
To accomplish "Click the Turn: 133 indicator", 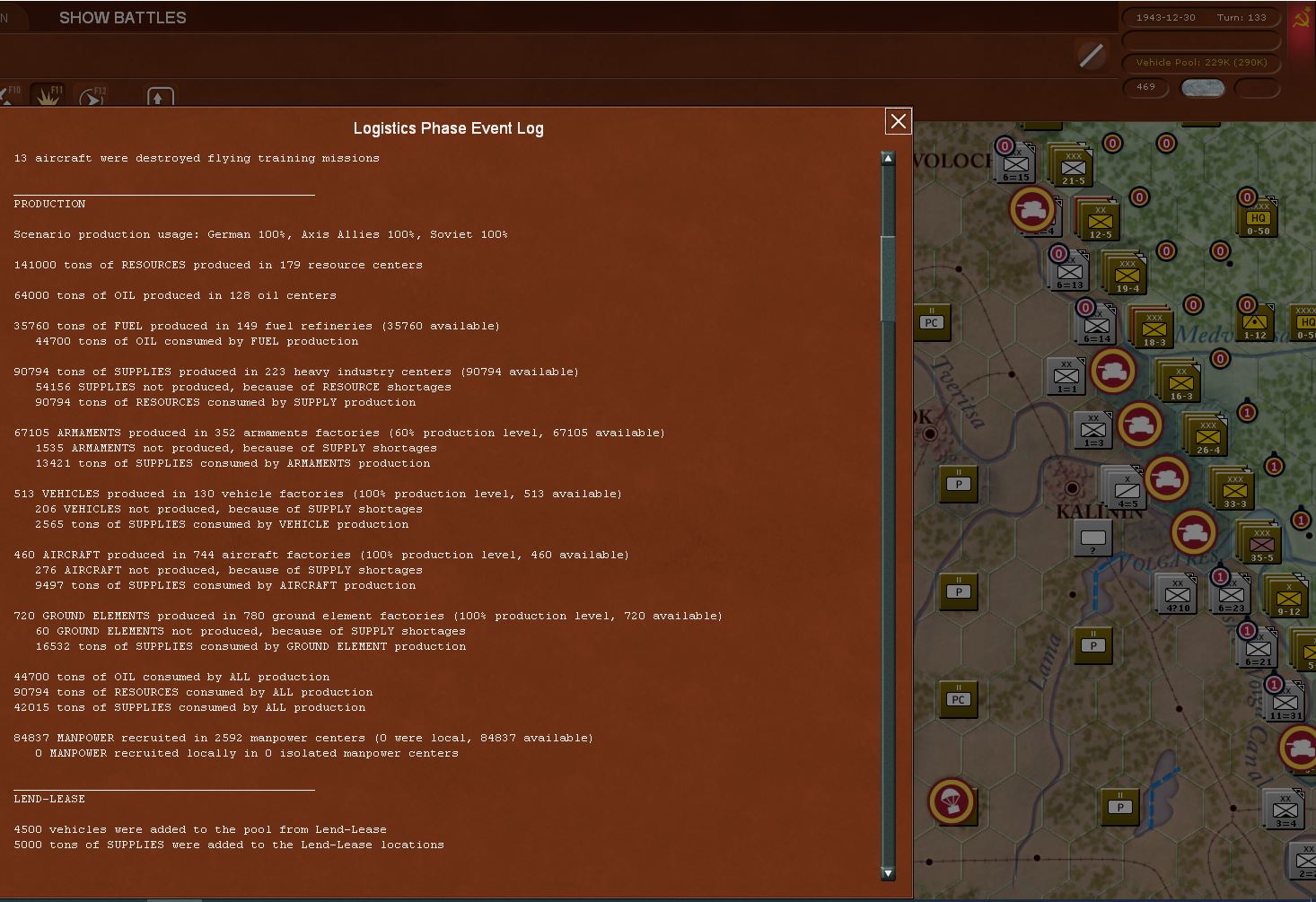I will pyautogui.click(x=1241, y=18).
